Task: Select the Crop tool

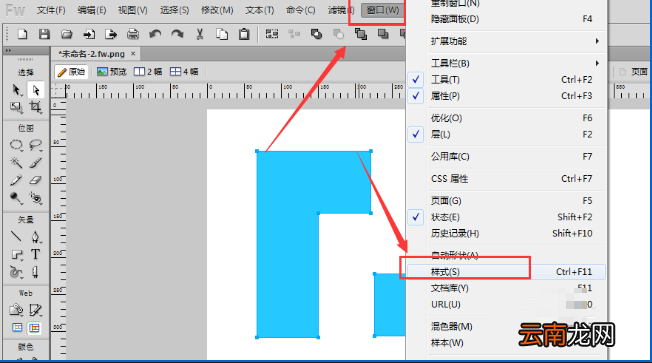Action: pyautogui.click(x=36, y=108)
